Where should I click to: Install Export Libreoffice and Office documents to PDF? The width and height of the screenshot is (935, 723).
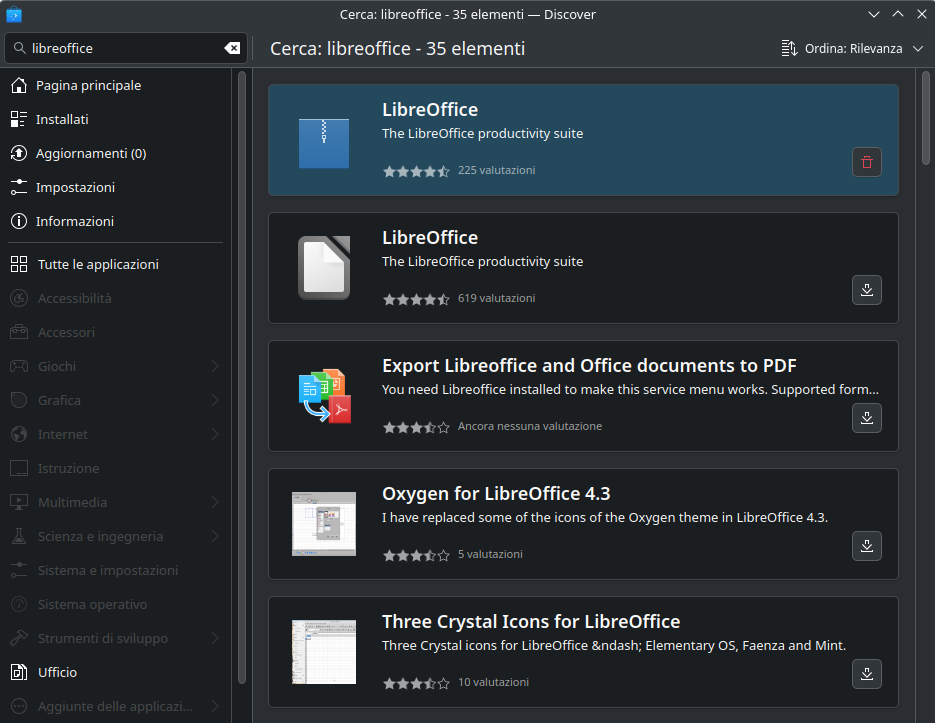866,418
